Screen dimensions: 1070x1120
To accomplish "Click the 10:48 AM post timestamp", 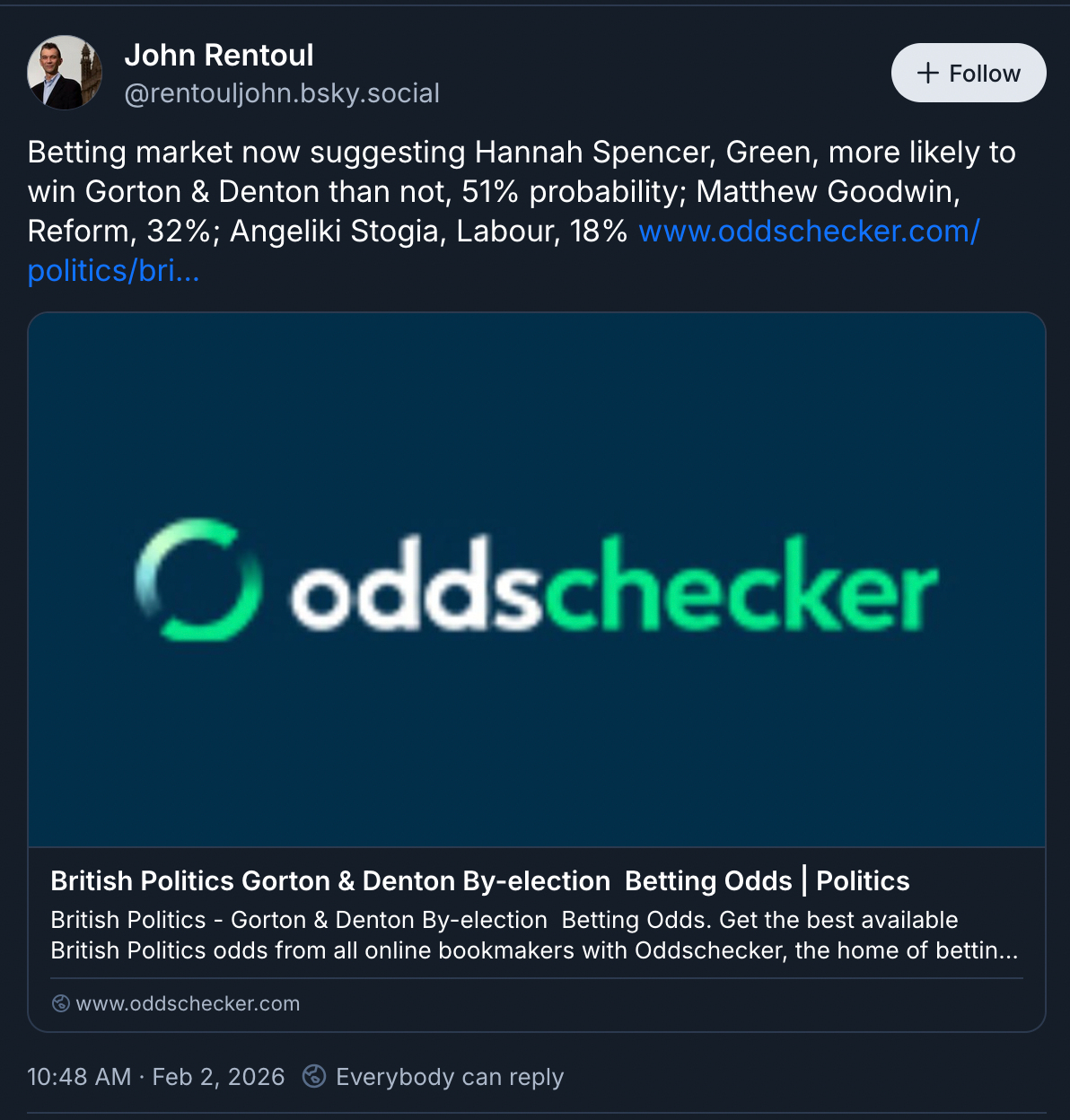I will click(79, 1076).
